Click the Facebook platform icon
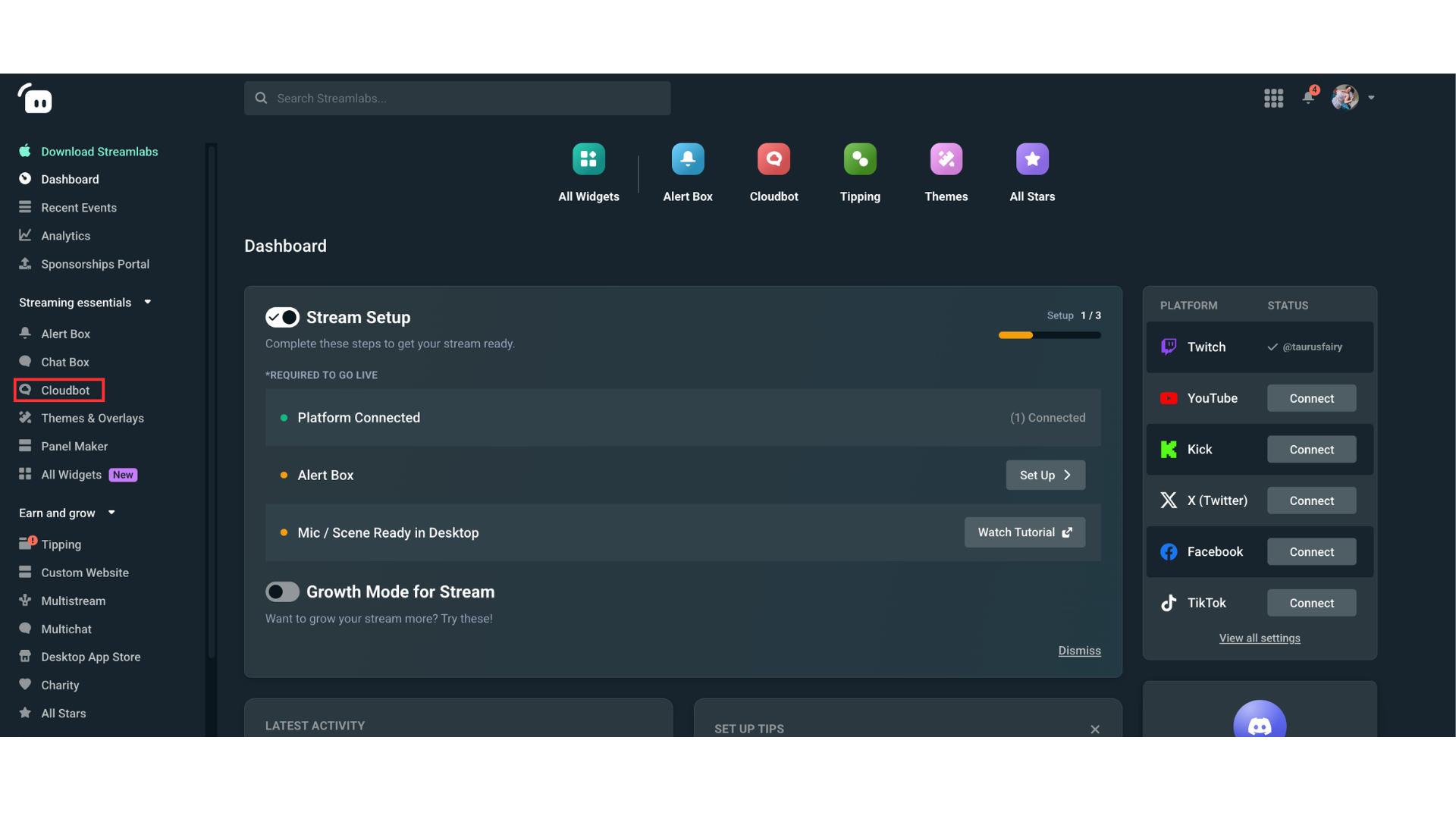The width and height of the screenshot is (1456, 819). pos(1169,552)
